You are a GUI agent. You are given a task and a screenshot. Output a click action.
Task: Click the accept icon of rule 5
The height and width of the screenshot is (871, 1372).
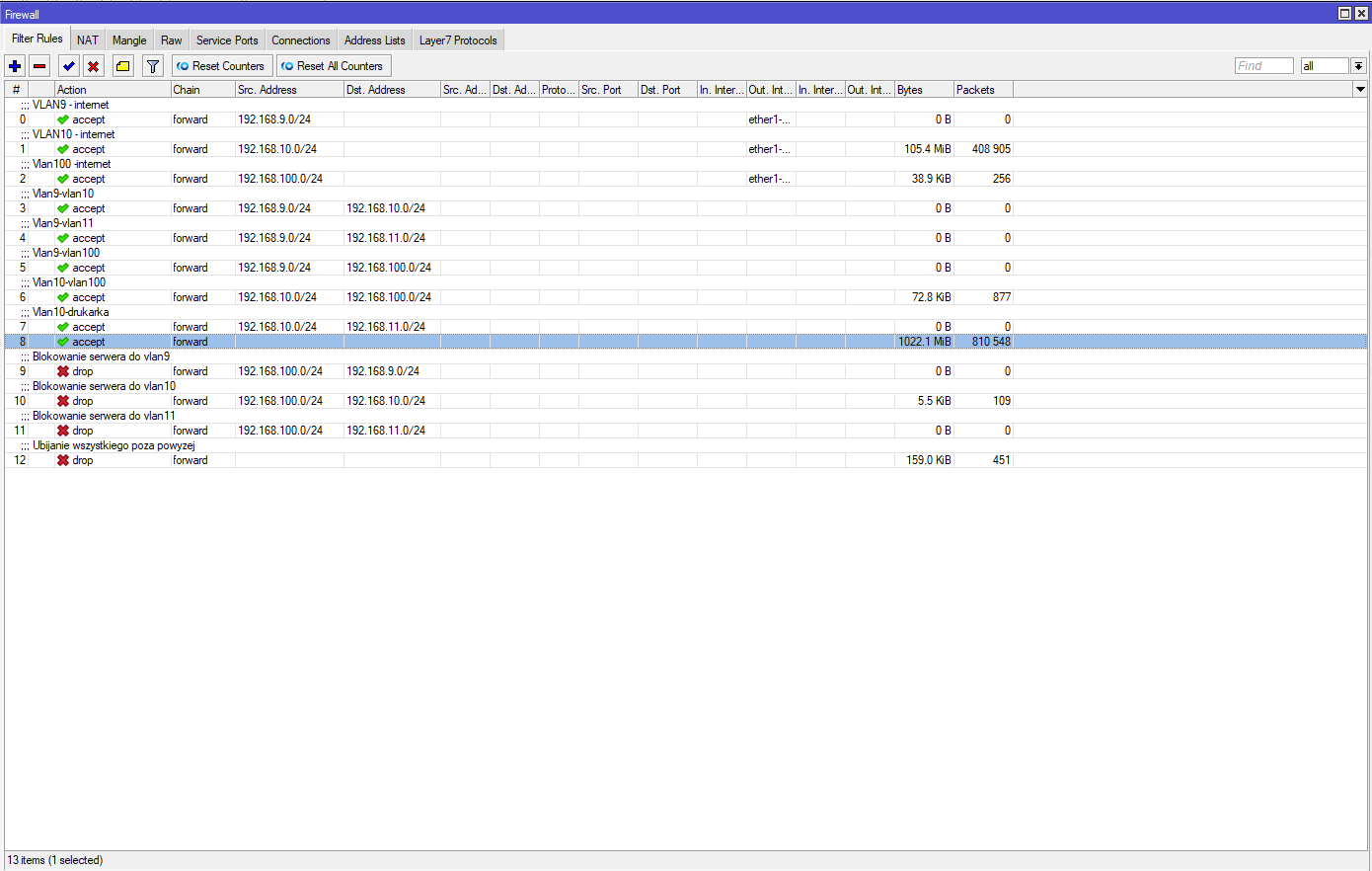click(63, 268)
